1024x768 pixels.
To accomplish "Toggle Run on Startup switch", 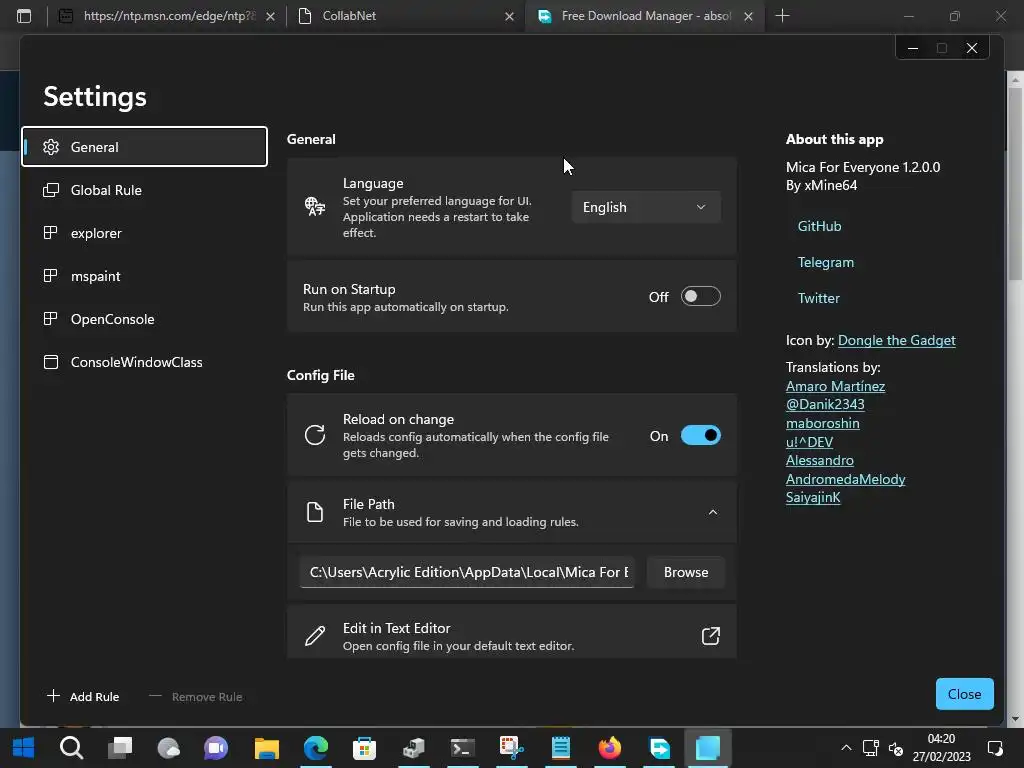I will tap(700, 296).
